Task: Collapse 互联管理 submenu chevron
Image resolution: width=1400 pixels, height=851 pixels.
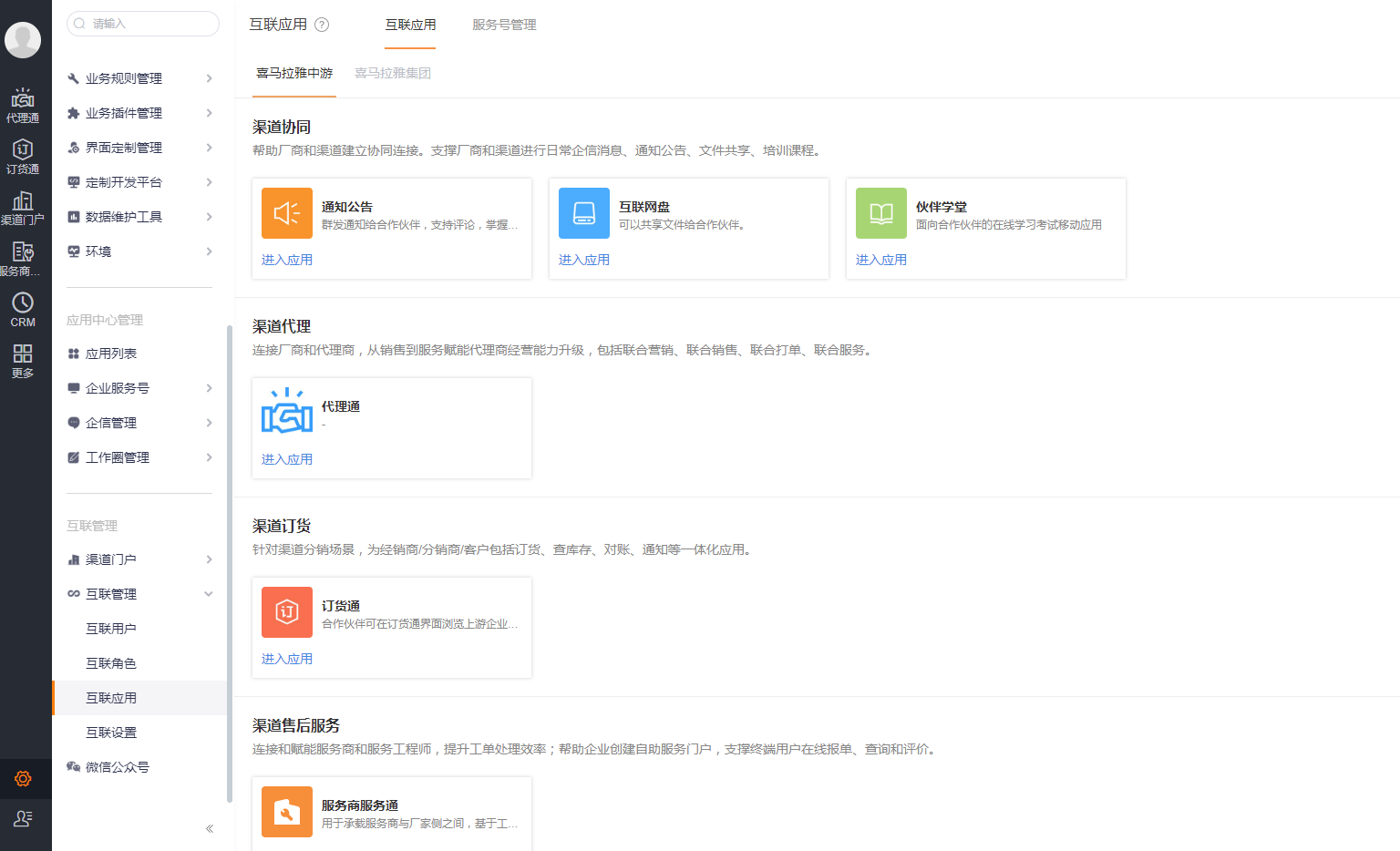Action: [209, 594]
